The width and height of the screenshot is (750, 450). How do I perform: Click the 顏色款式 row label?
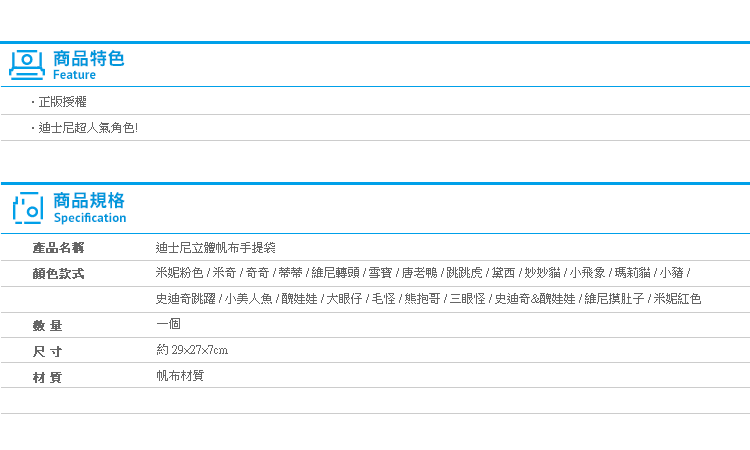(58, 274)
